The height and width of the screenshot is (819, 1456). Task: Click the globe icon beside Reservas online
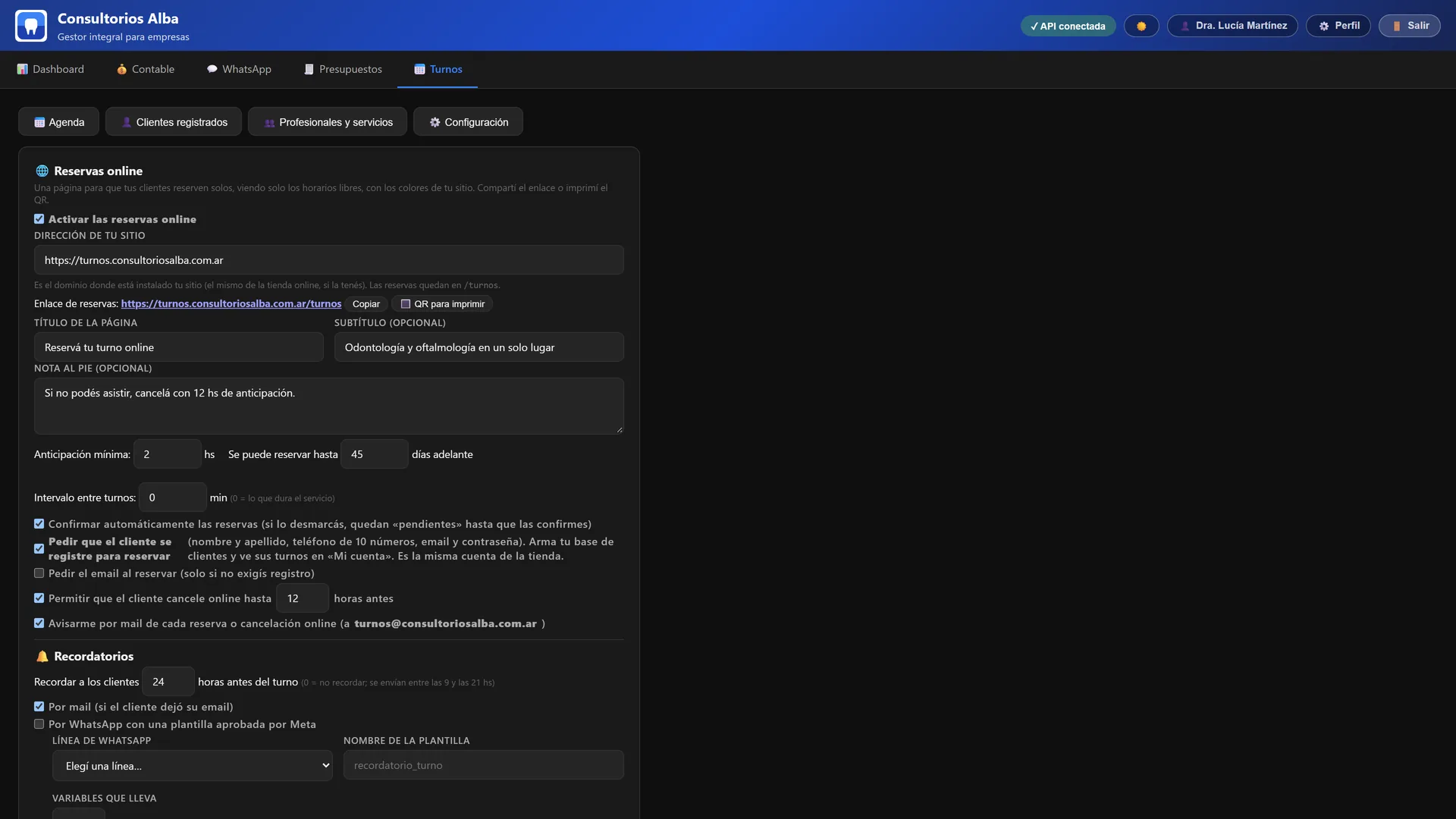coord(42,171)
